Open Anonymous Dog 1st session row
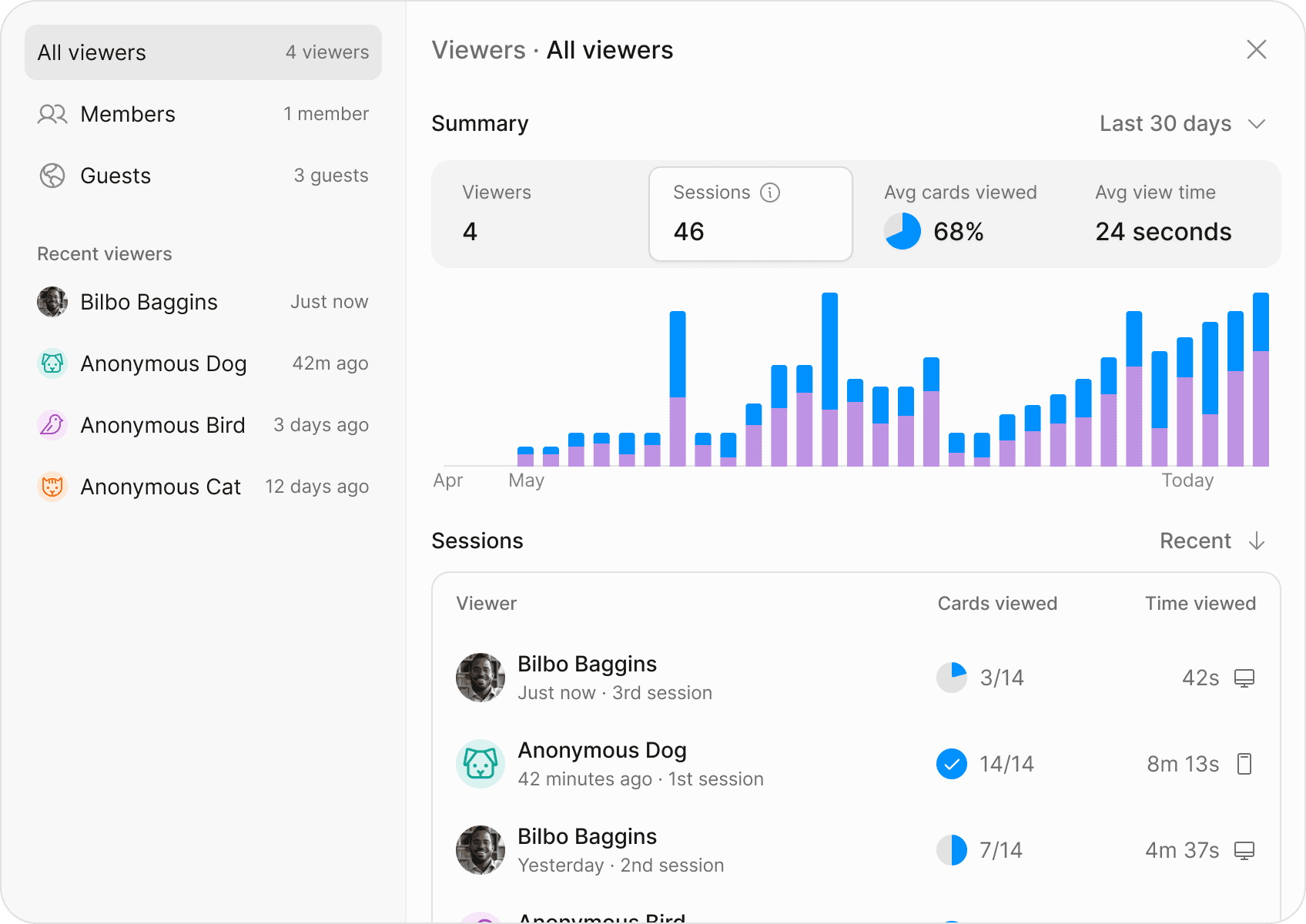Viewport: 1306px width, 924px height. click(856, 764)
